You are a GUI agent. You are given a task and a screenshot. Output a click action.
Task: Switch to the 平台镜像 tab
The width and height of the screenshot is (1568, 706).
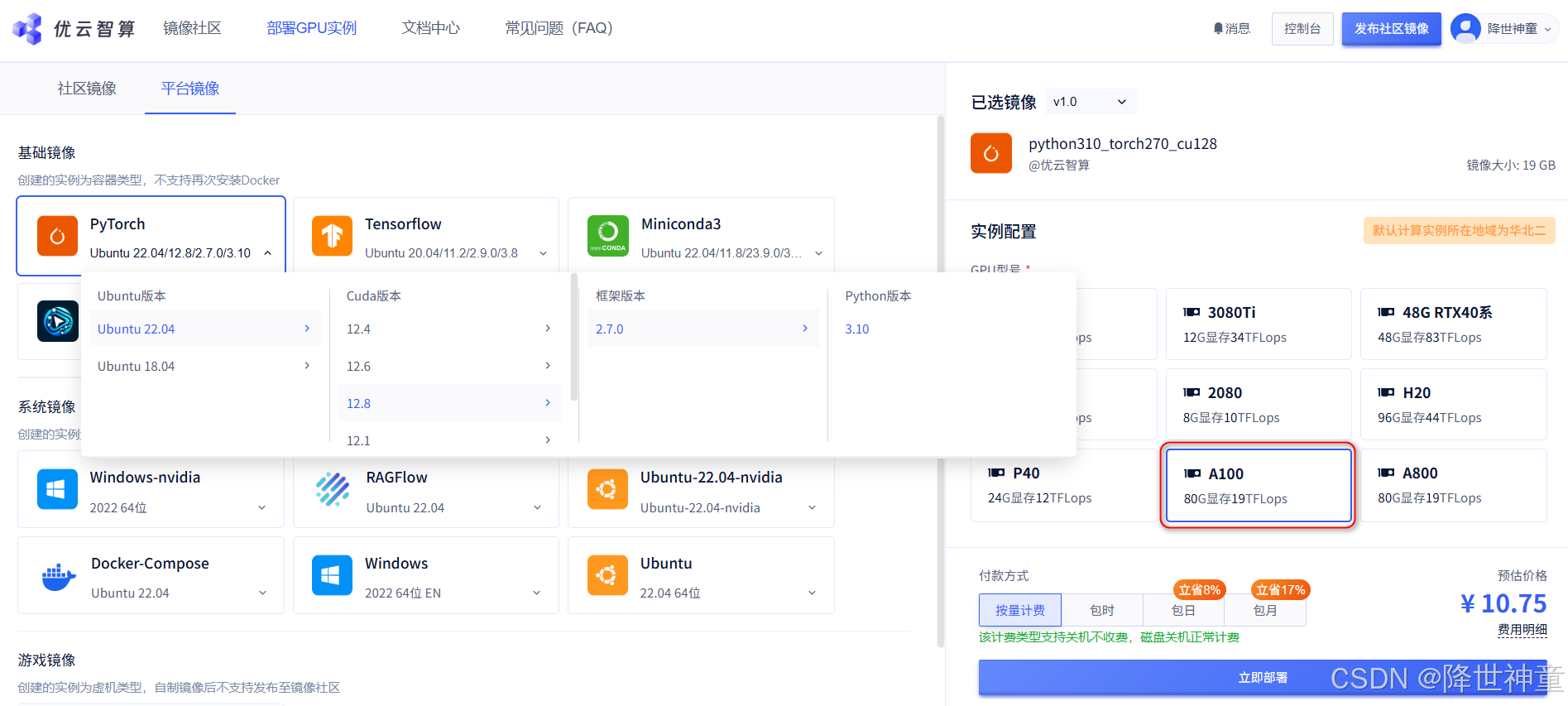point(190,89)
